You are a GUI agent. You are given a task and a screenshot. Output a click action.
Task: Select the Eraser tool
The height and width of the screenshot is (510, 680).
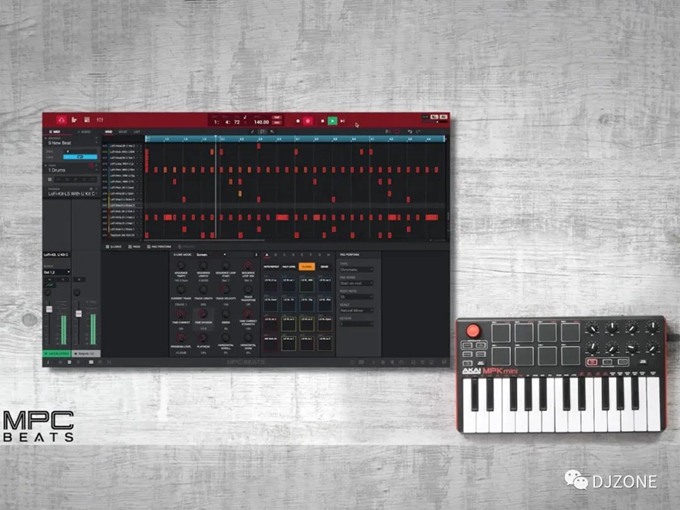pos(272,131)
